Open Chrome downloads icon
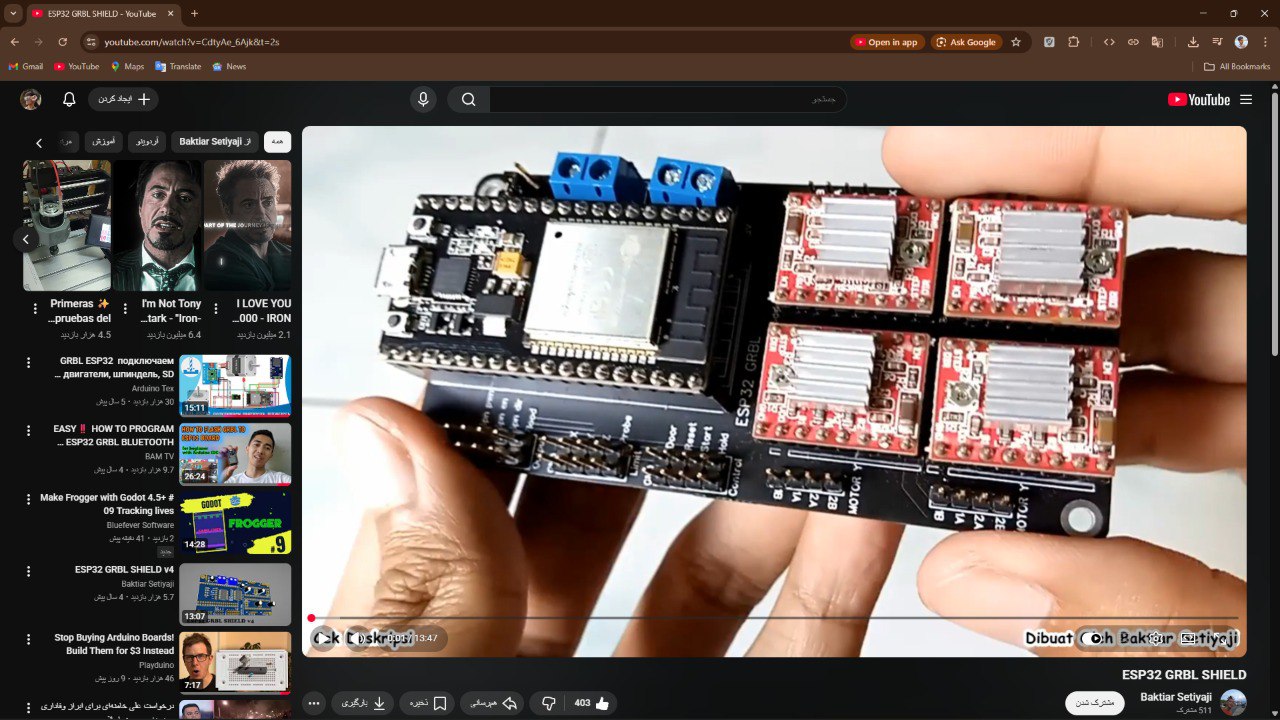1280x720 pixels. pos(1193,42)
